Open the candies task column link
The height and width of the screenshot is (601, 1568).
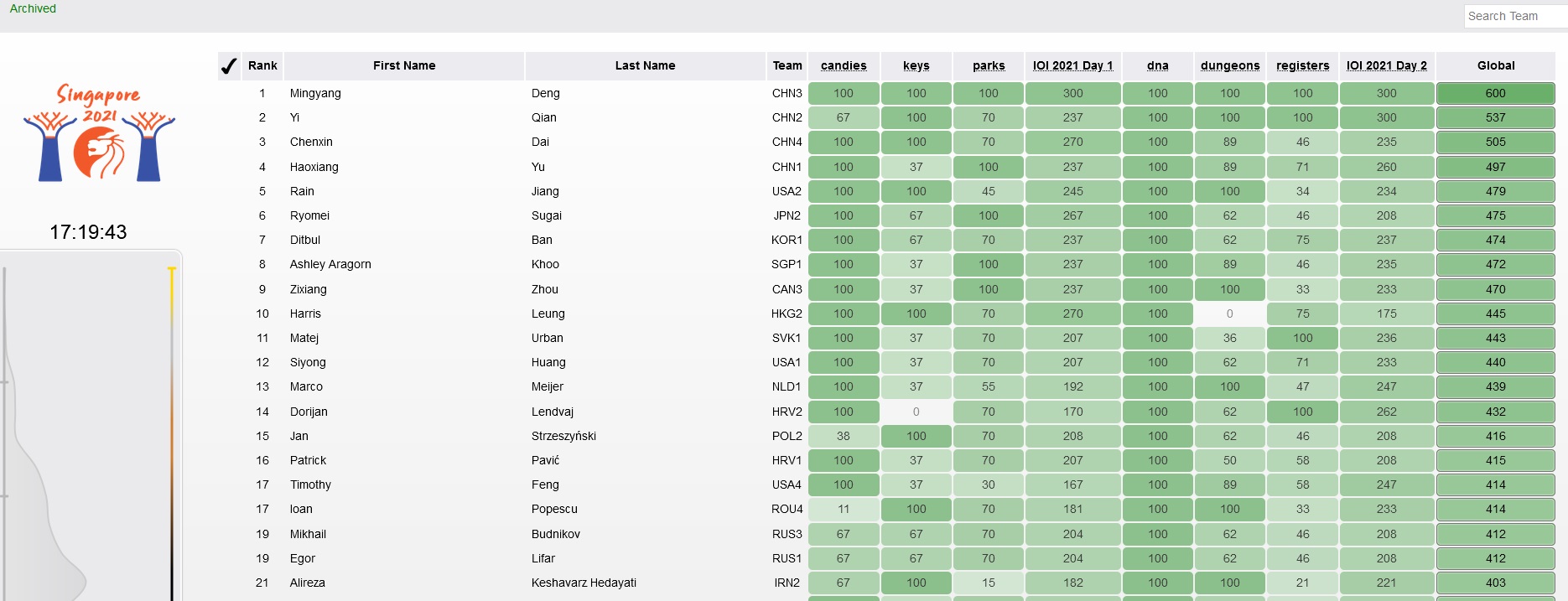click(844, 65)
